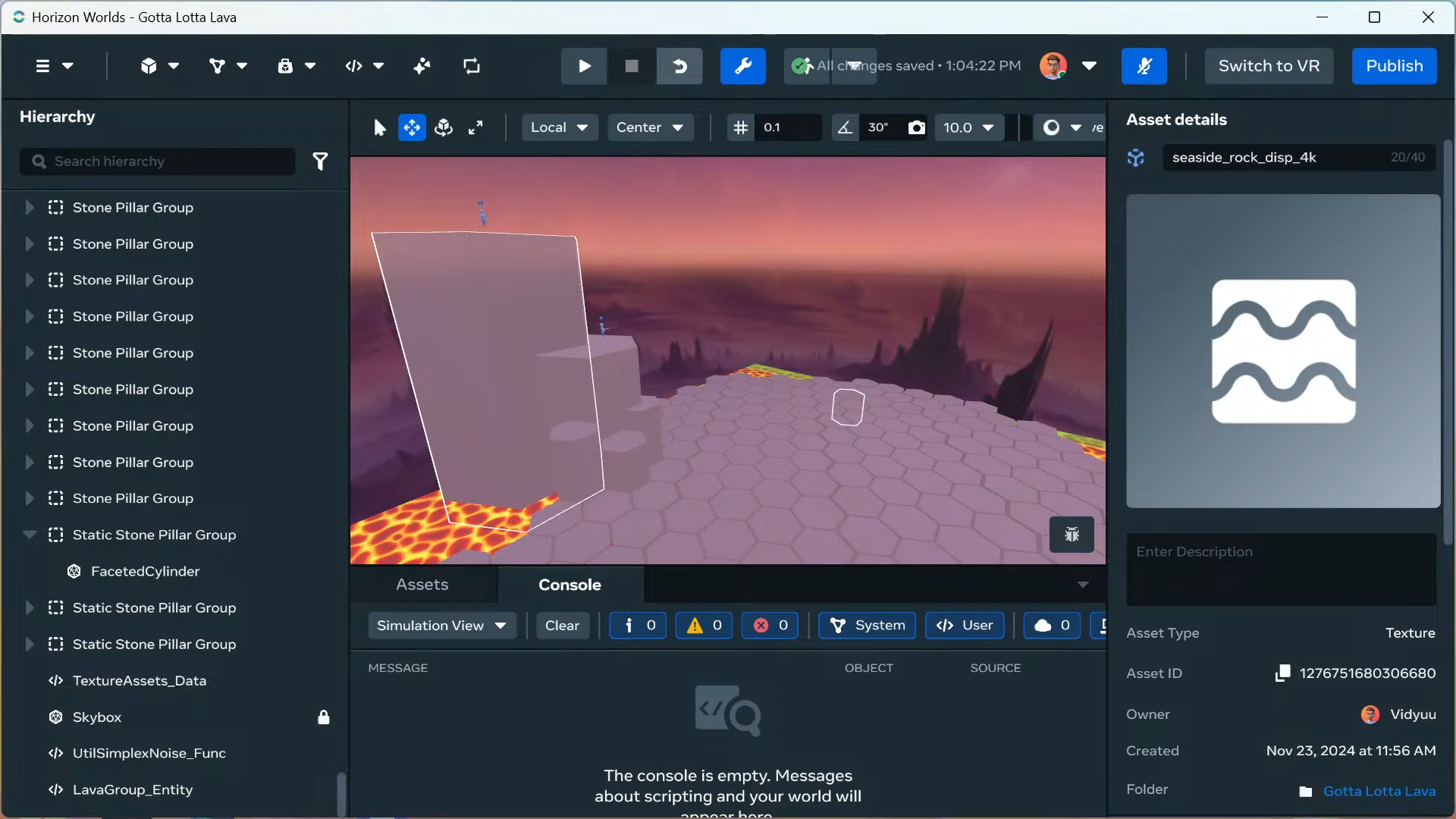Toggle the microphone mute button

click(x=1144, y=66)
